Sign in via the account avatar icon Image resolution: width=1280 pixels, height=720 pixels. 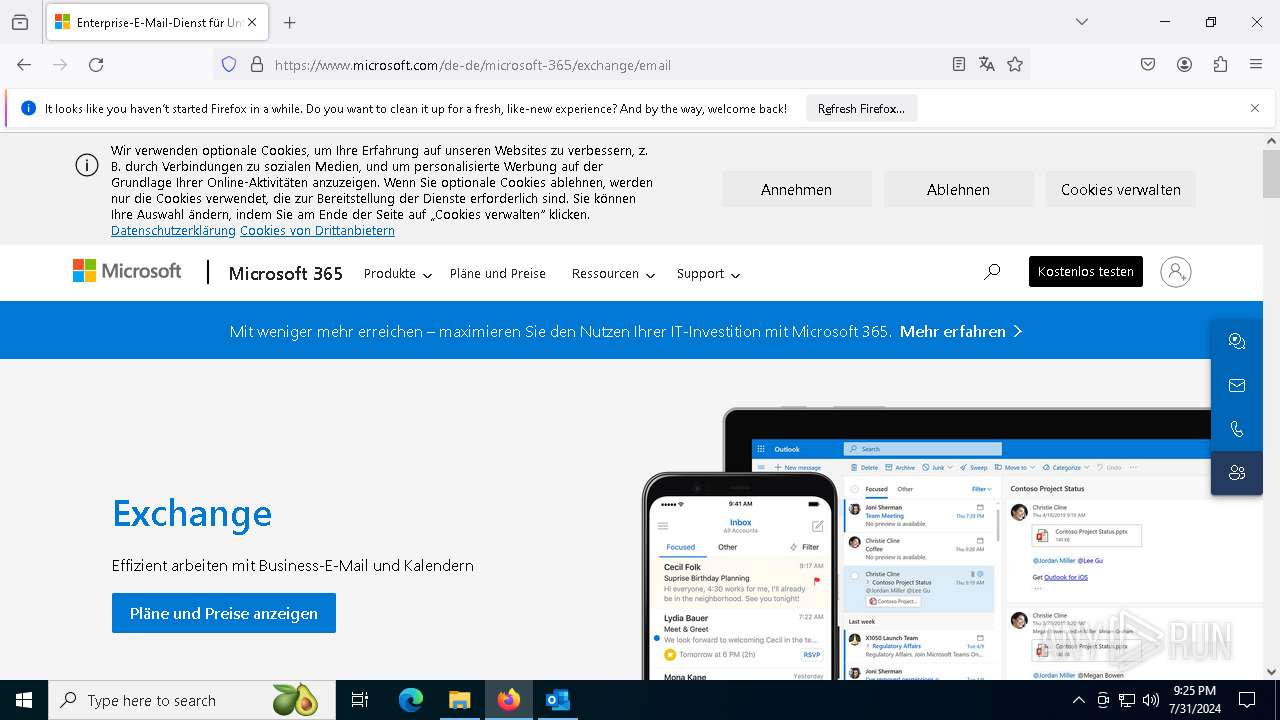pos(1176,272)
